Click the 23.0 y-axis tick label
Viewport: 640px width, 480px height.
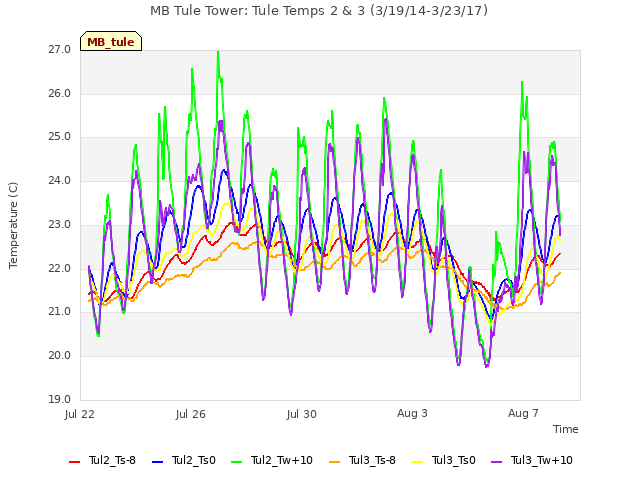tap(60, 224)
